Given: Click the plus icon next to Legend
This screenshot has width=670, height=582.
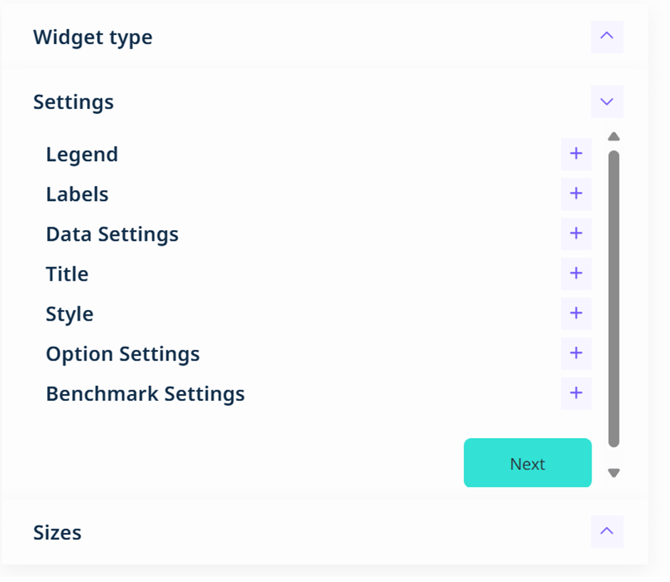Looking at the screenshot, I should pyautogui.click(x=576, y=154).
